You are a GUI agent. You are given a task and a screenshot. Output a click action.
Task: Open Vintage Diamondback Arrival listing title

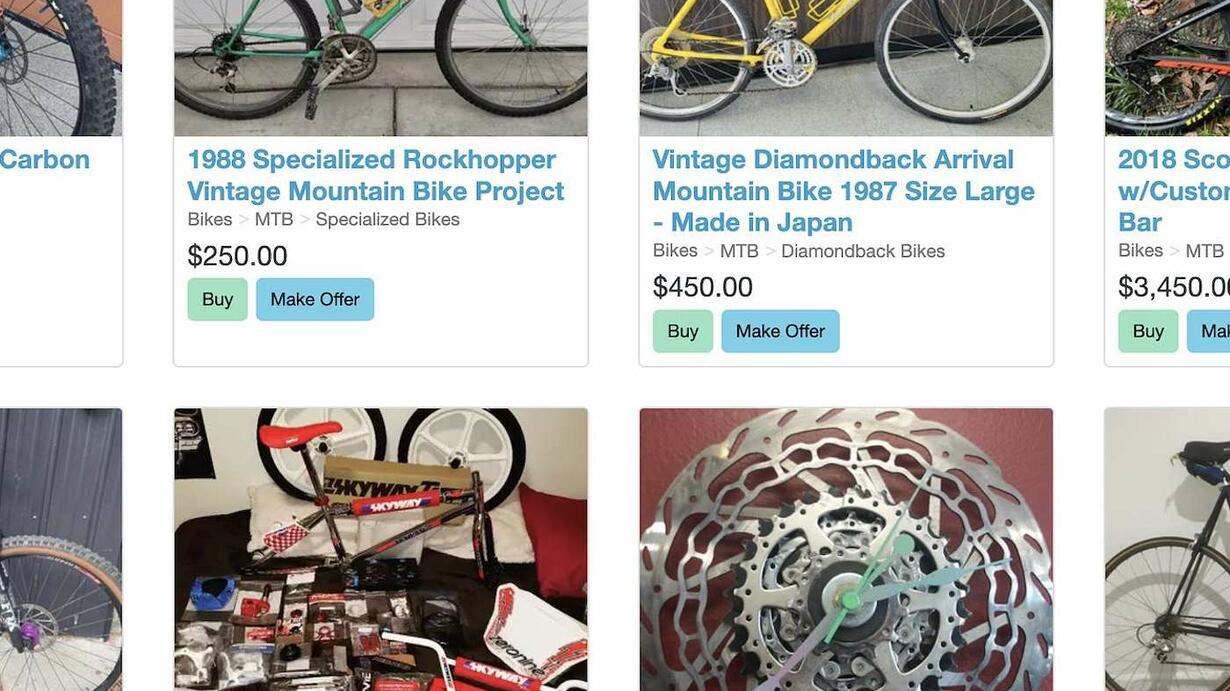844,191
